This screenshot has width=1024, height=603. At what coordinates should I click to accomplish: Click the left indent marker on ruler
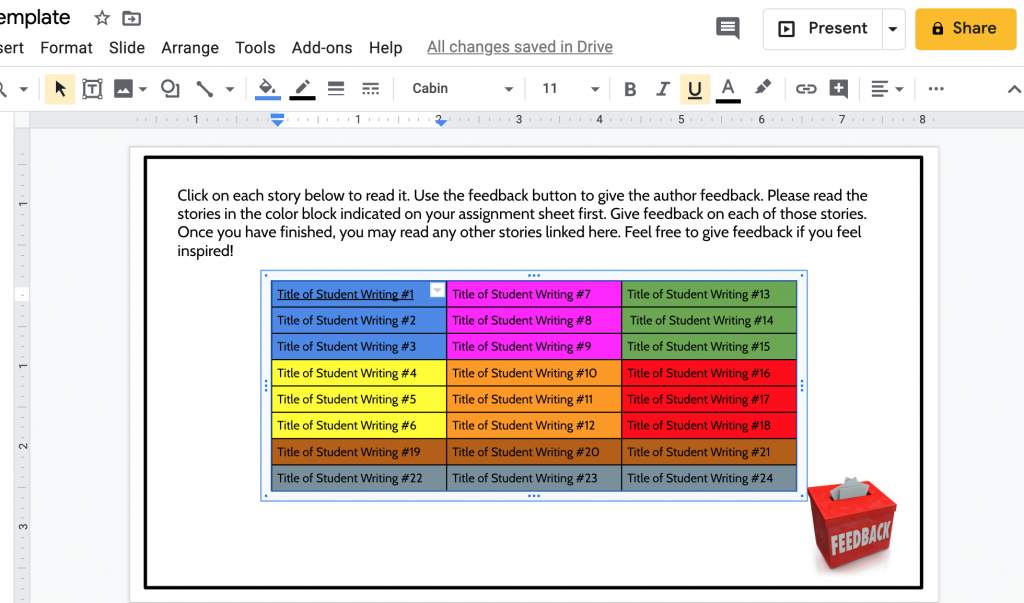[278, 120]
